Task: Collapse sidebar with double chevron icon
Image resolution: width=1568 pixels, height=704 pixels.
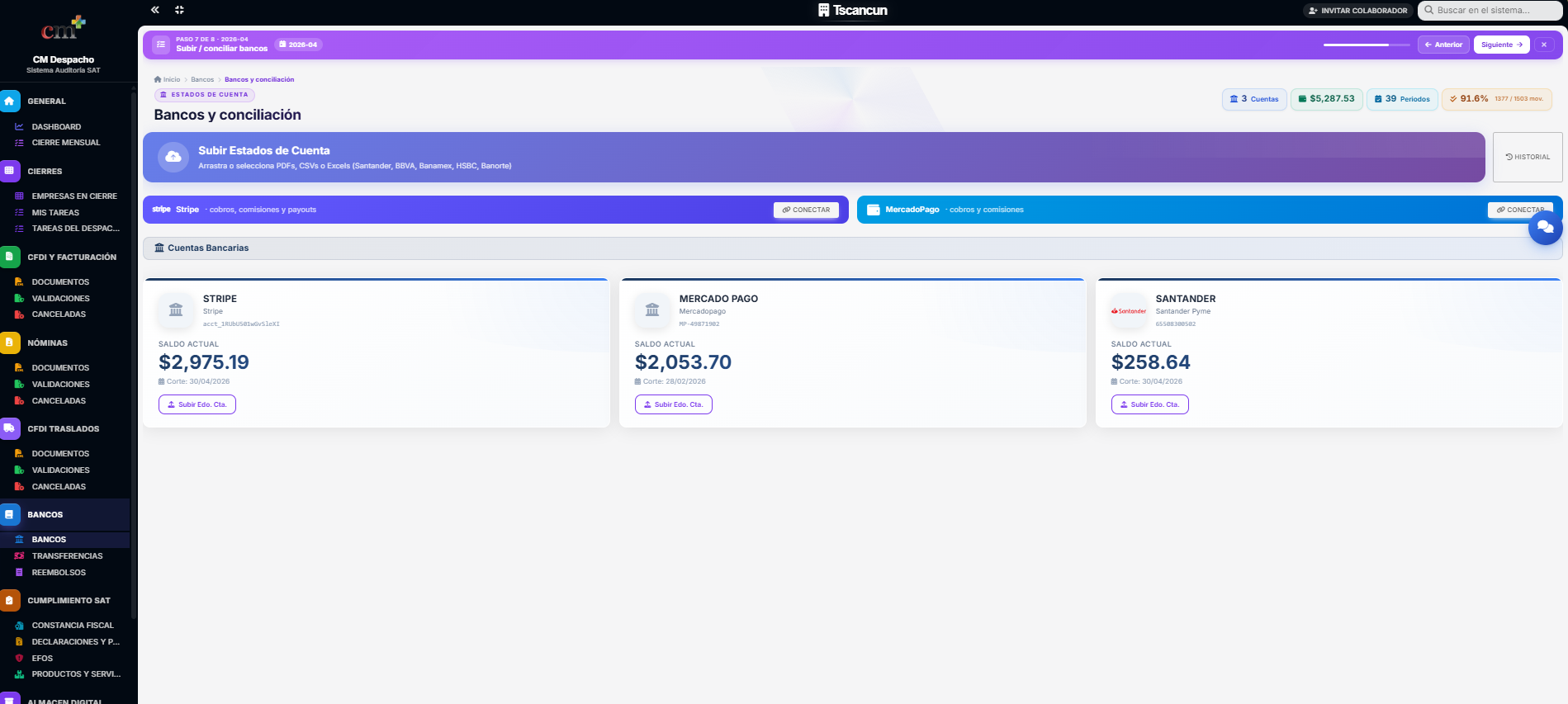Action: tap(154, 10)
